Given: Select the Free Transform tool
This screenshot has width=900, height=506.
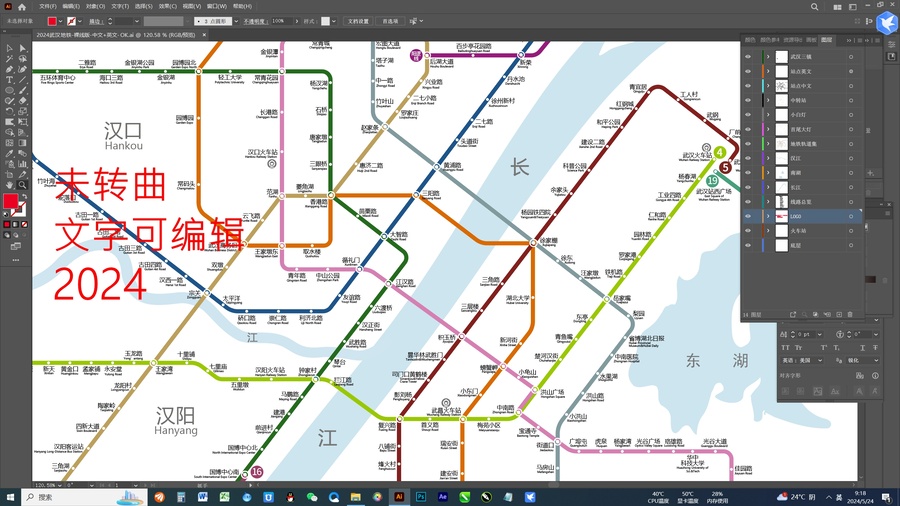Looking at the screenshot, I should (x=22, y=122).
